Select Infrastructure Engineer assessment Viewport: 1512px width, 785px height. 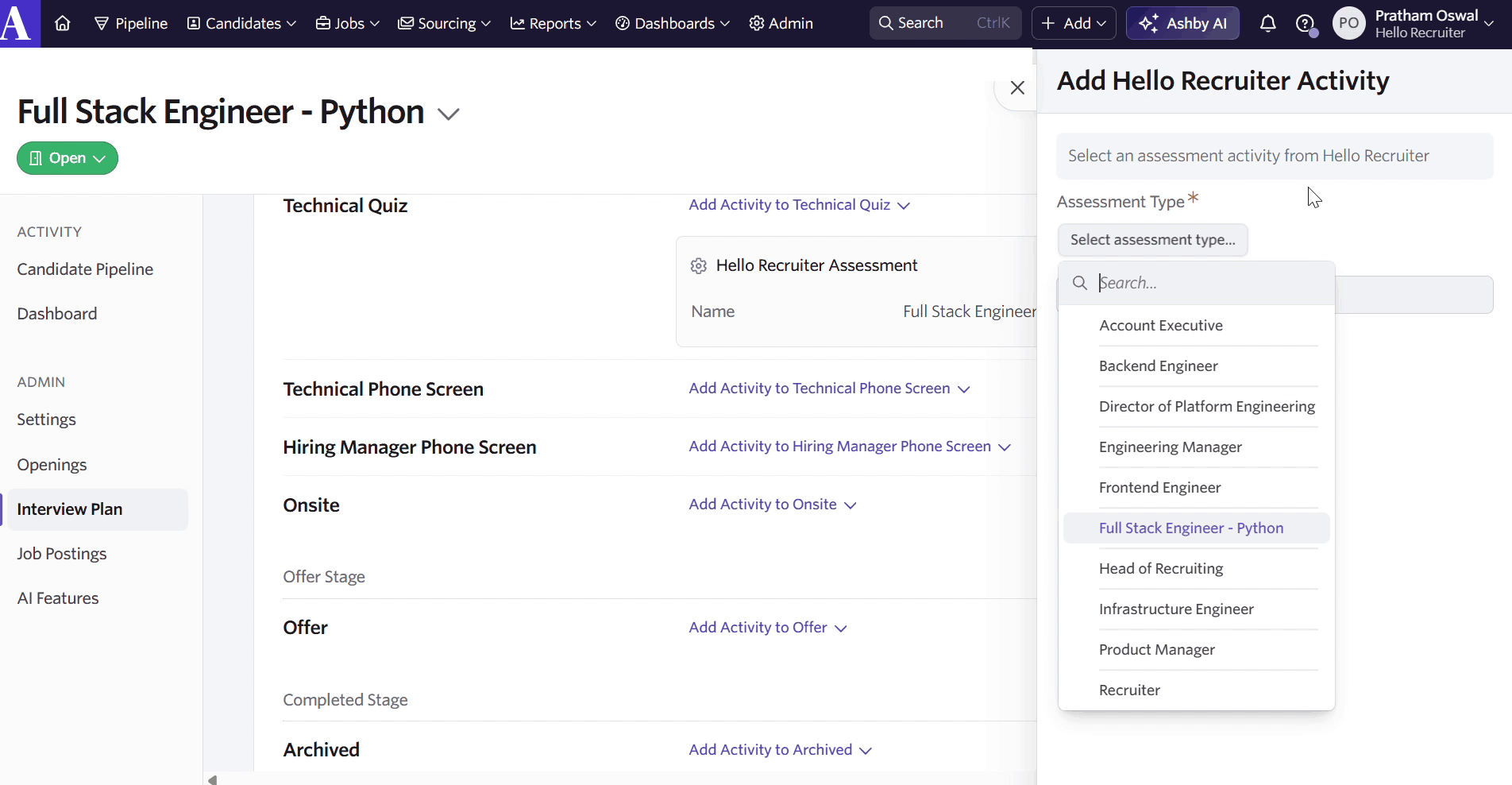(x=1196, y=609)
